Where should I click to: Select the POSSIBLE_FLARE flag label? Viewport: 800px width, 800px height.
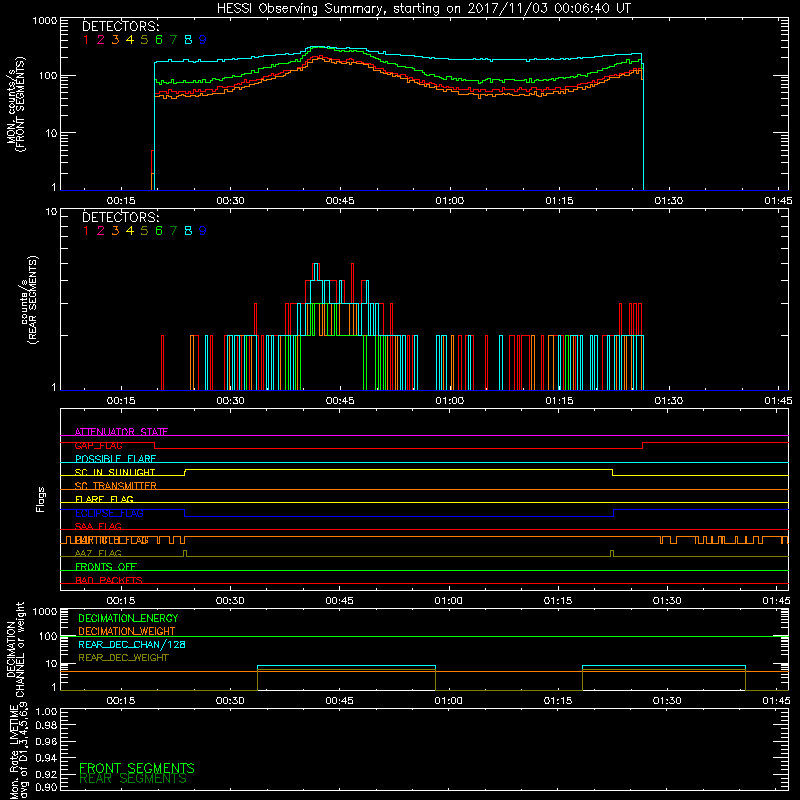[115, 459]
